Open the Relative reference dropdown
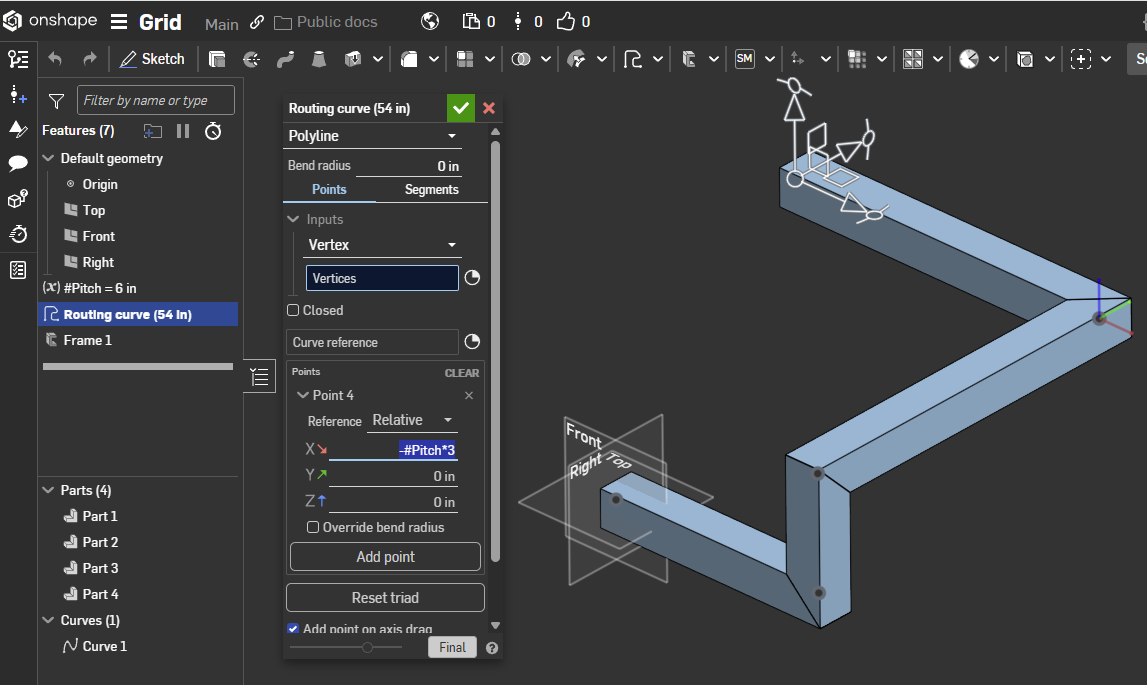This screenshot has width=1147, height=685. [x=413, y=421]
